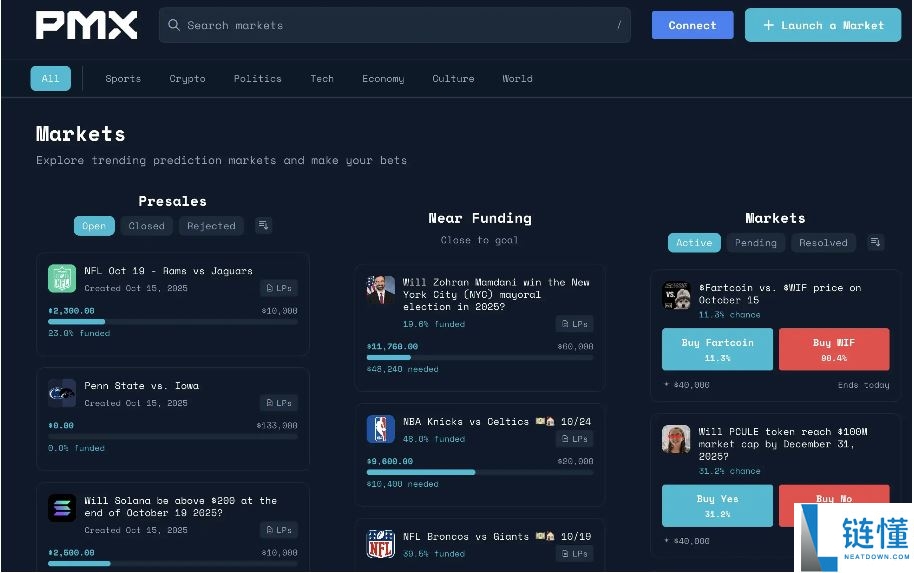
Task: Open Will PCULE token reach $100M market
Action: point(783,444)
